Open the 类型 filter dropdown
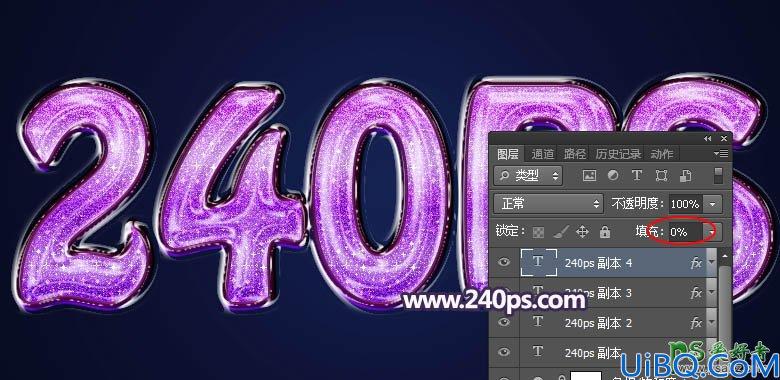The image size is (780, 380). pos(528,176)
